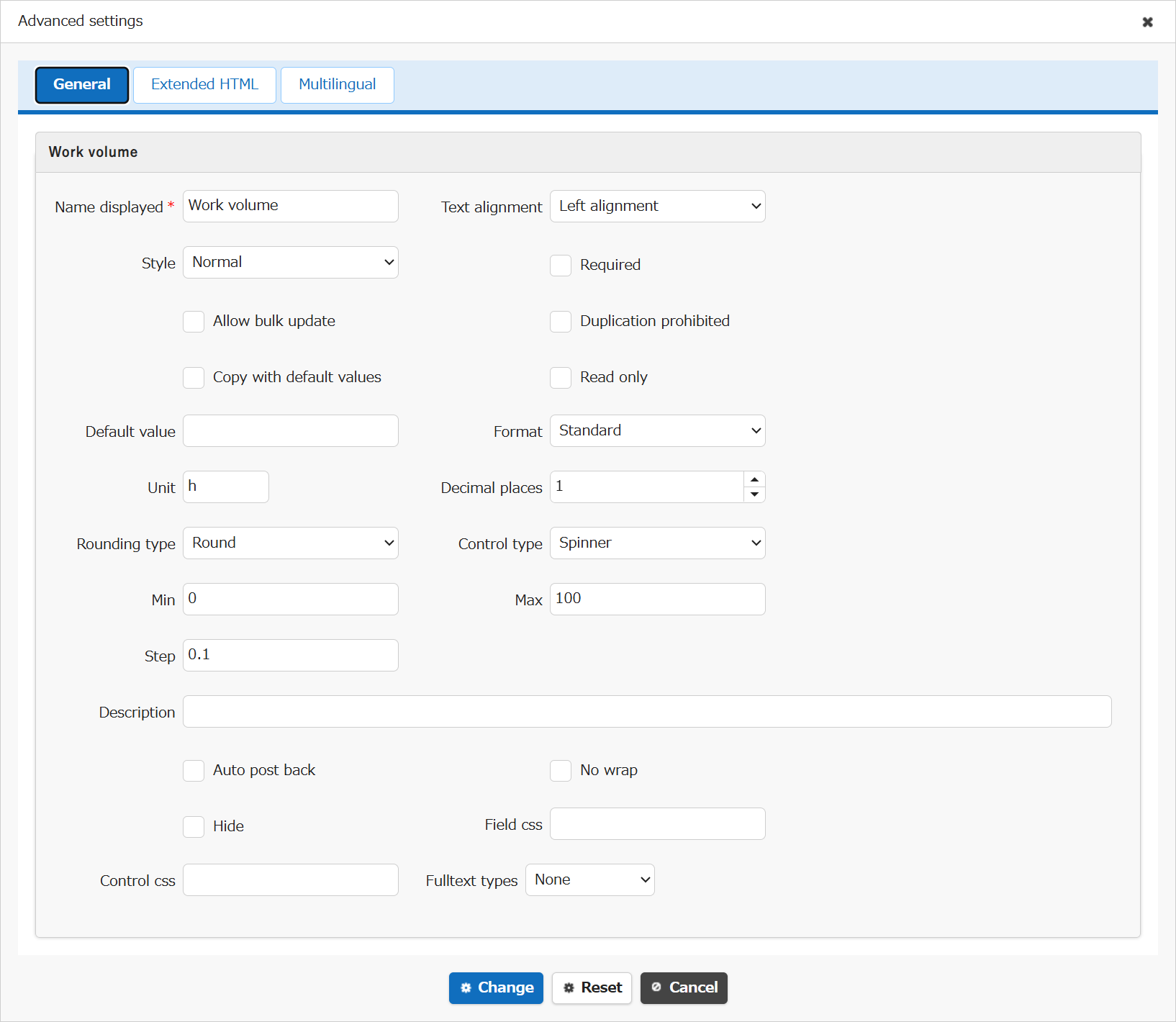The image size is (1176, 1022).
Task: Open the Fulltext types dropdown
Action: [x=590, y=879]
